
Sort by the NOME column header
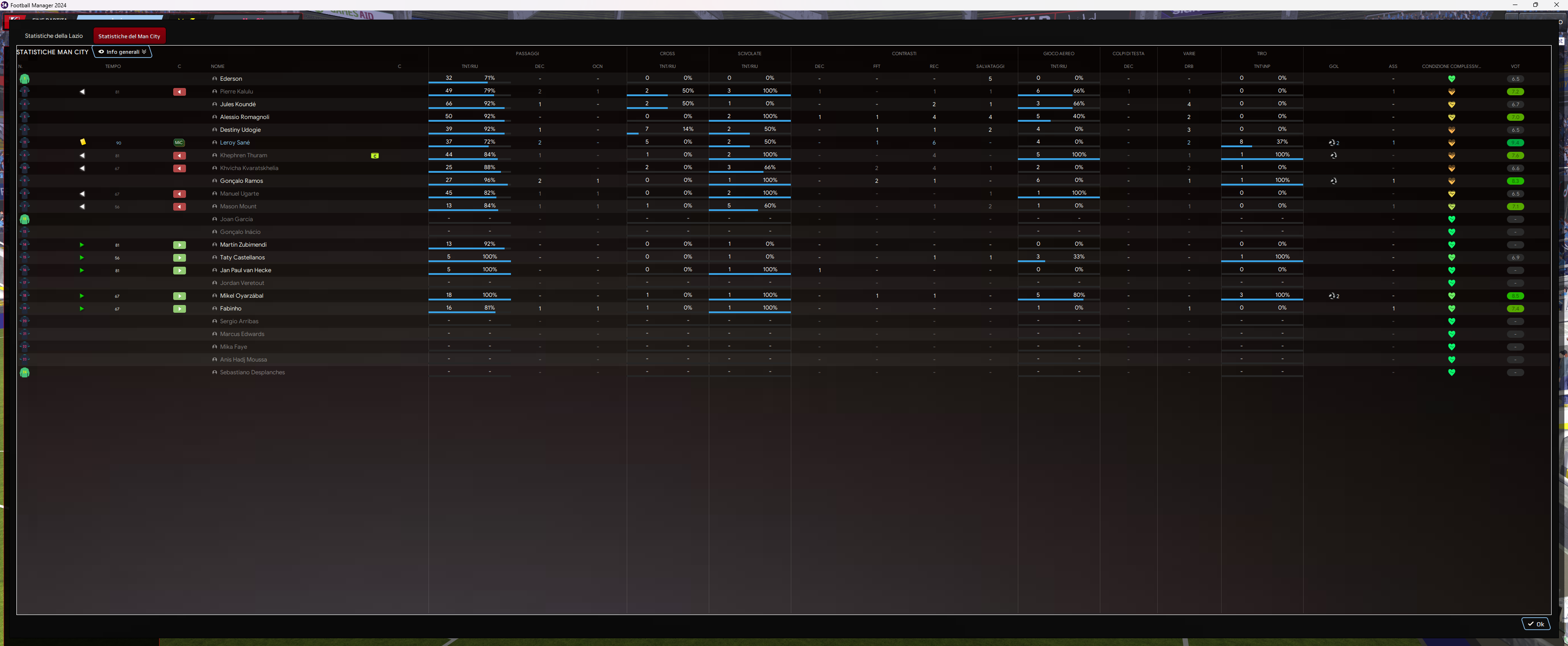pyautogui.click(x=218, y=67)
